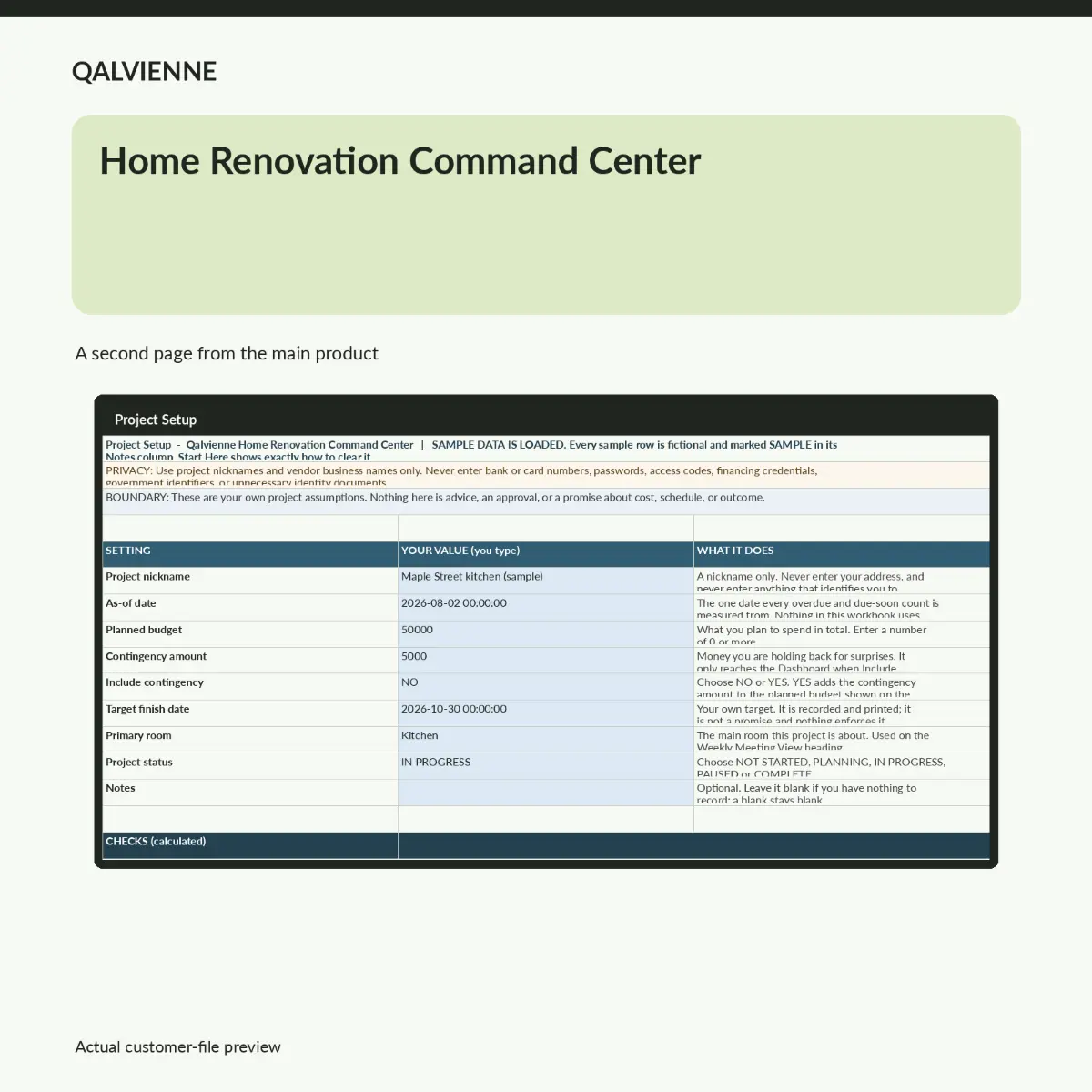Click 'Choose NOT STARTED, PLANNING' description cell
The width and height of the screenshot is (1092, 1092).
point(842,765)
